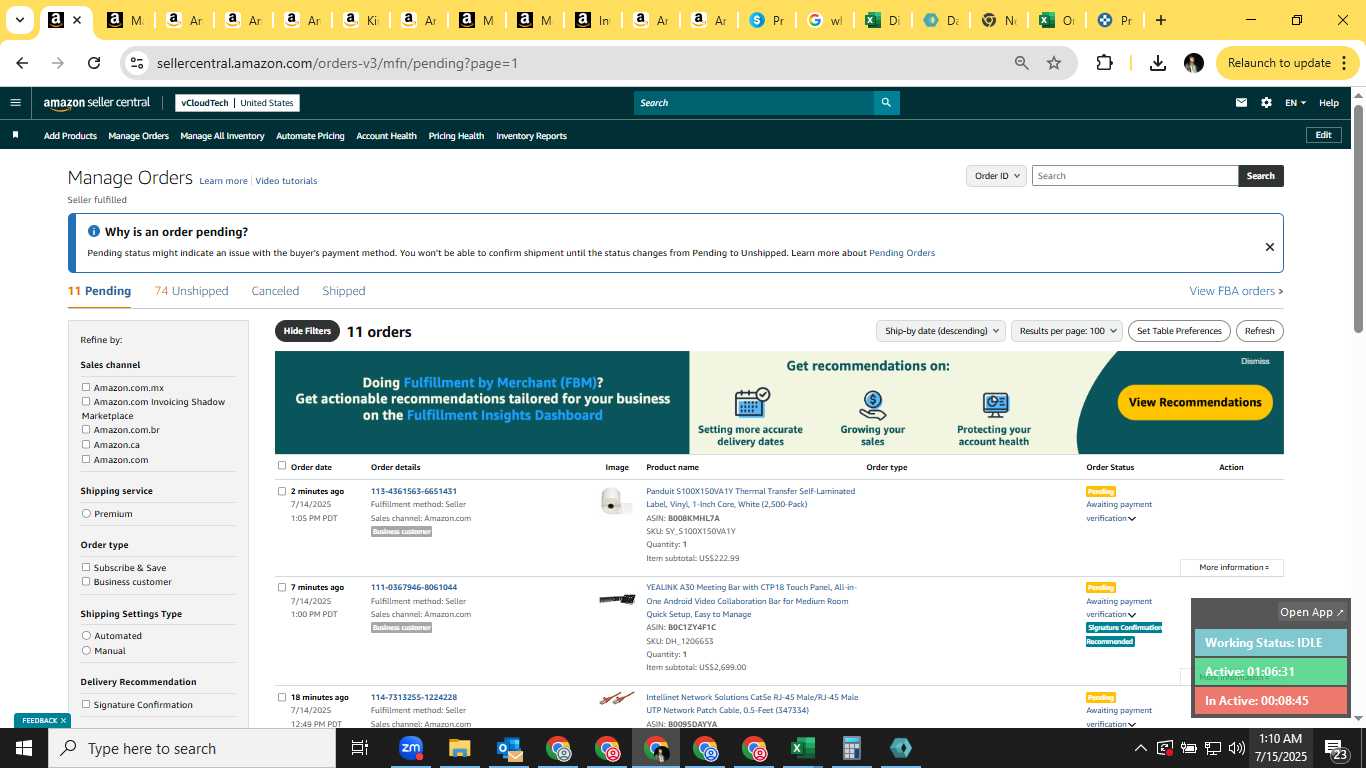Click the browser back arrow
This screenshot has height=768, width=1366.
[22, 63]
